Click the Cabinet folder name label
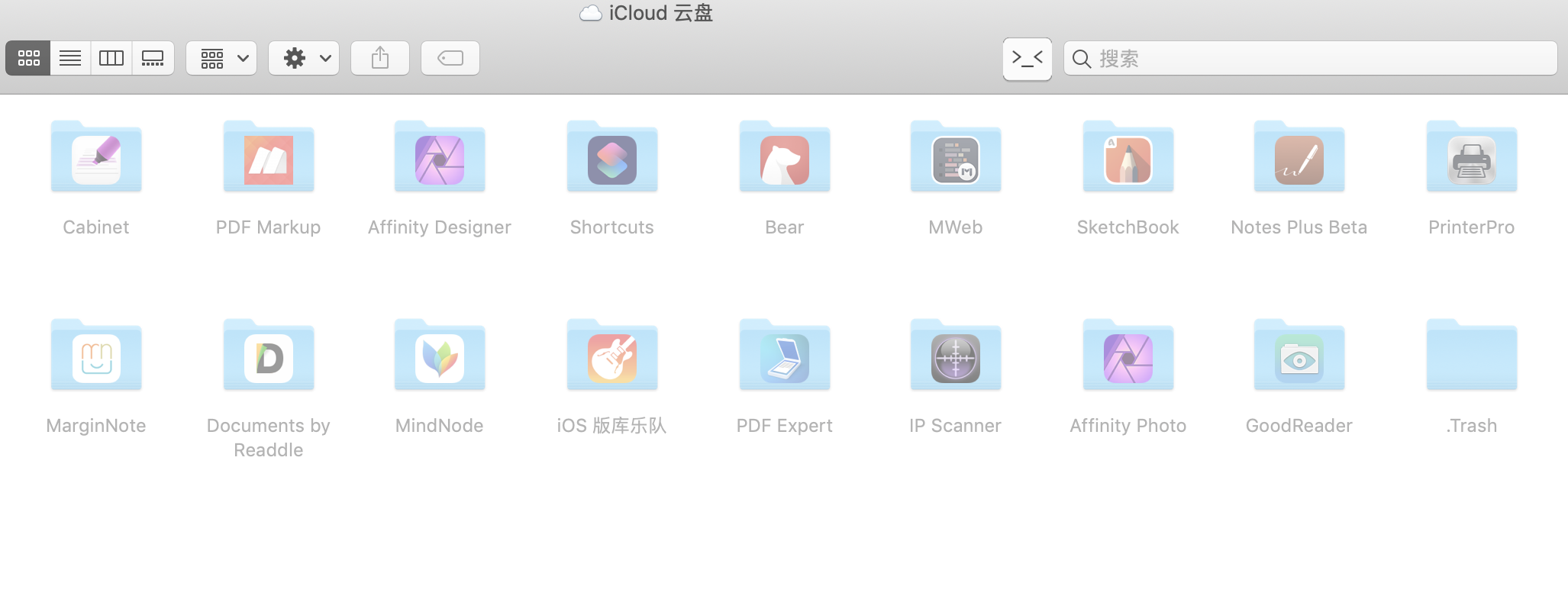The height and width of the screenshot is (612, 1568). (x=96, y=227)
